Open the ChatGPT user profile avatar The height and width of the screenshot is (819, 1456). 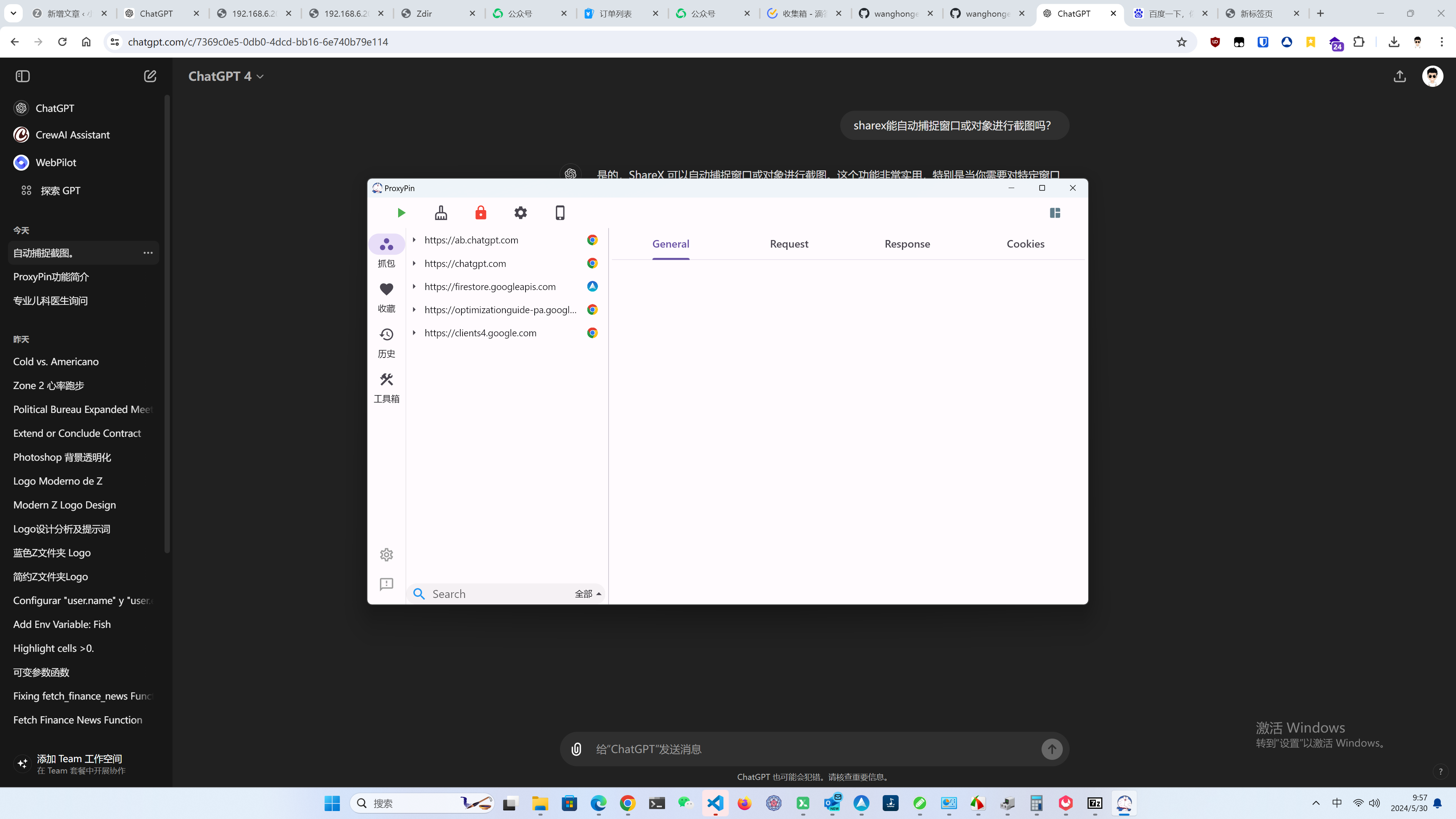pos(1432,76)
